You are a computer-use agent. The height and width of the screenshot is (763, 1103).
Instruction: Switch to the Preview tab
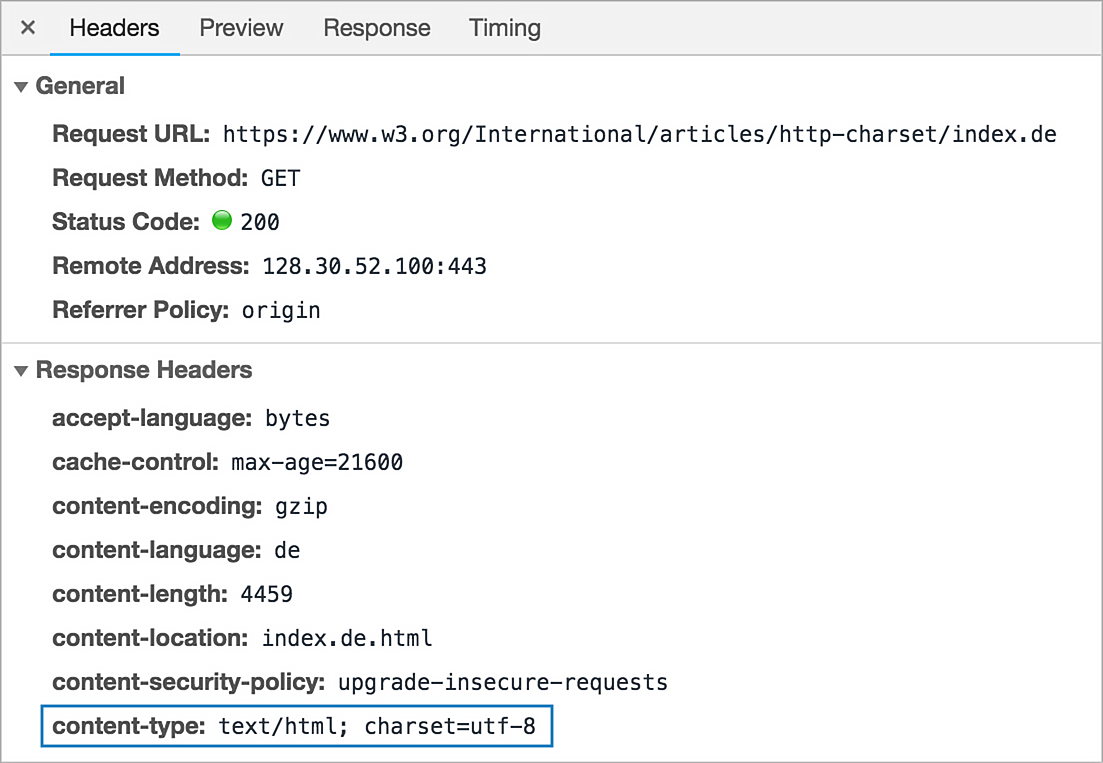pos(241,28)
